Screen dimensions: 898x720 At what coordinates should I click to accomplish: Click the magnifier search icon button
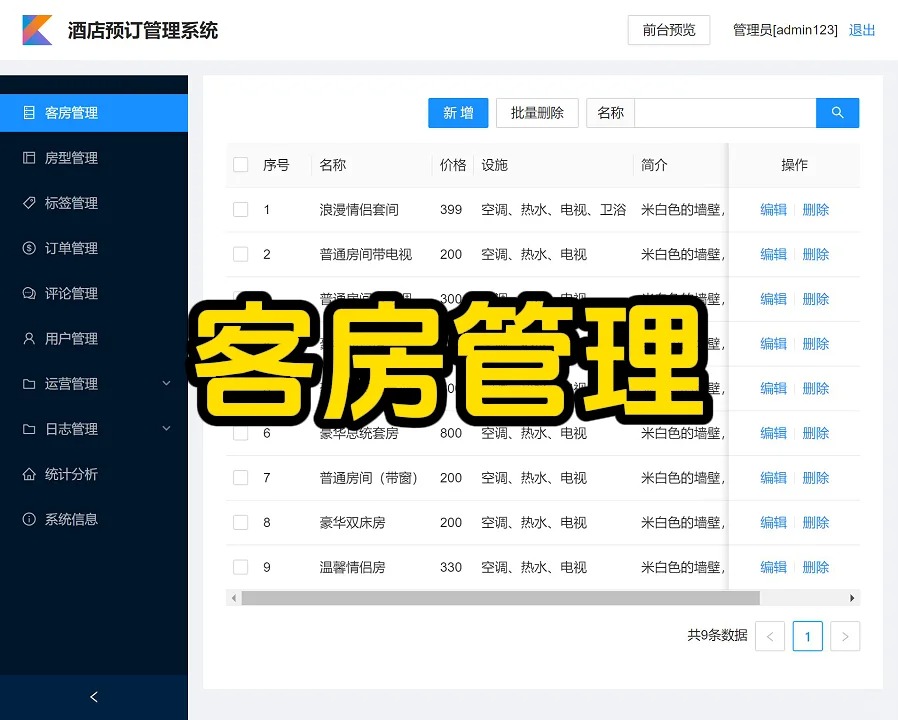tap(837, 113)
